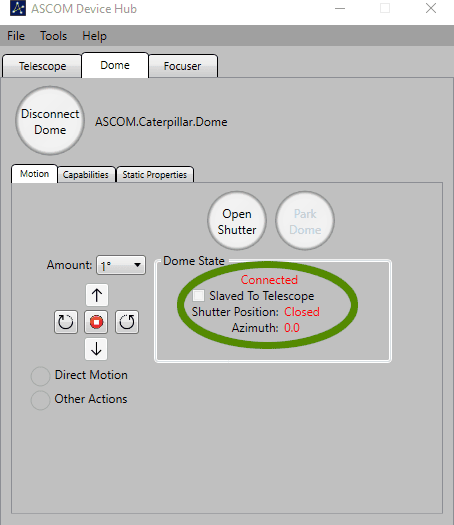Click the red Connected status text
454x525 pixels.
pos(269,280)
